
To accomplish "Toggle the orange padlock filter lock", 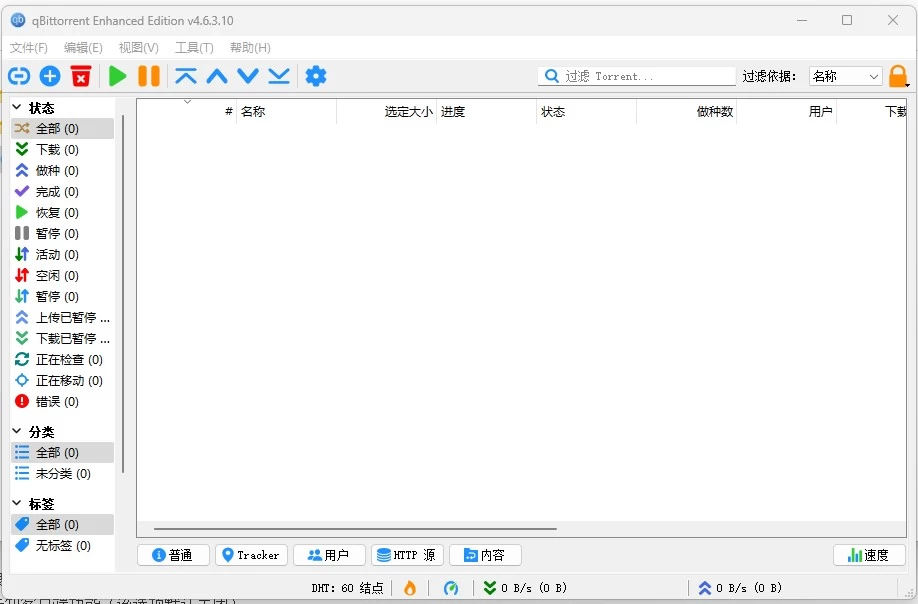I will tap(897, 75).
